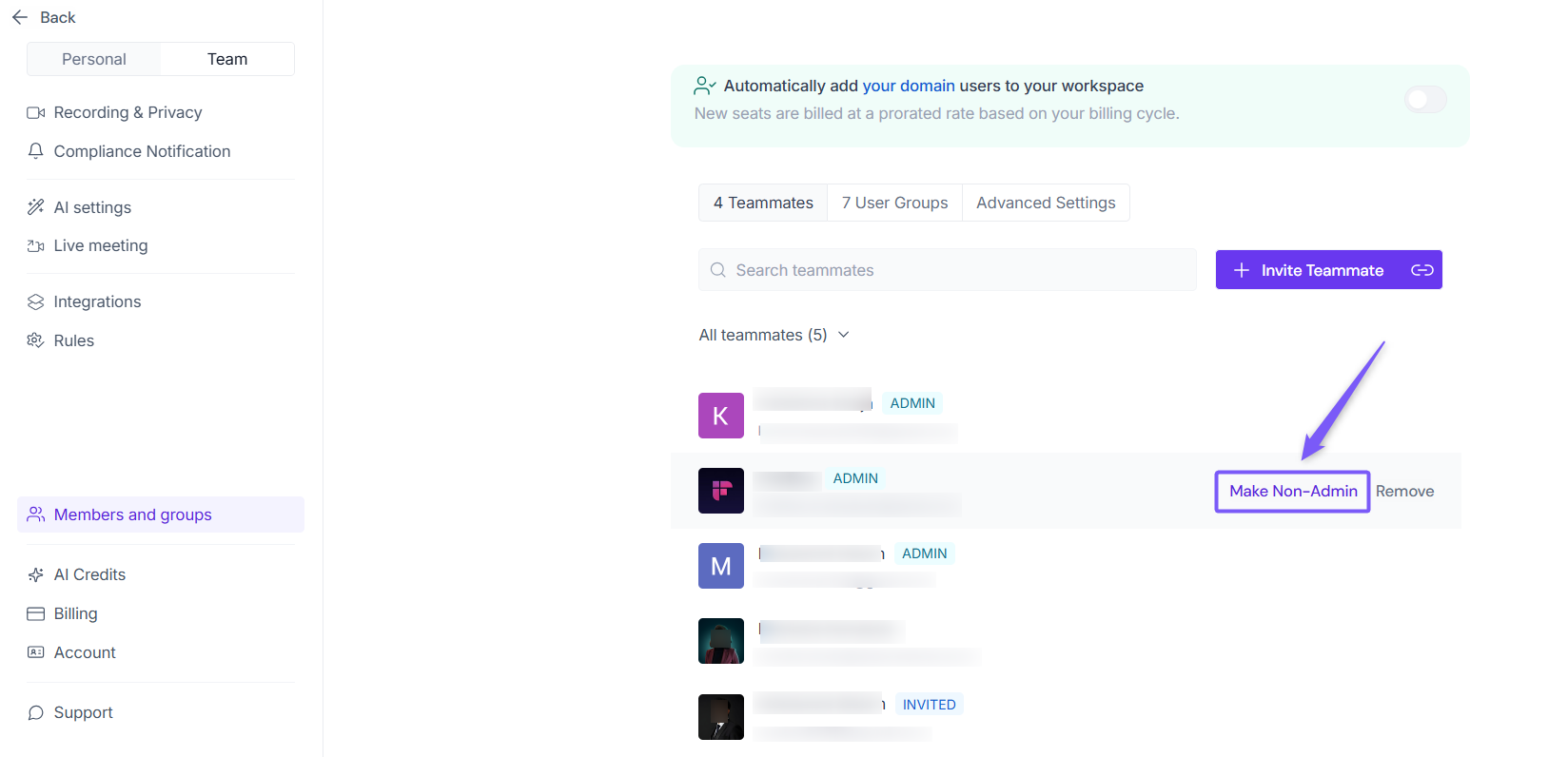Click the Make Non-Admin button
Viewport: 1568px width, 757px height.
pyautogui.click(x=1293, y=491)
